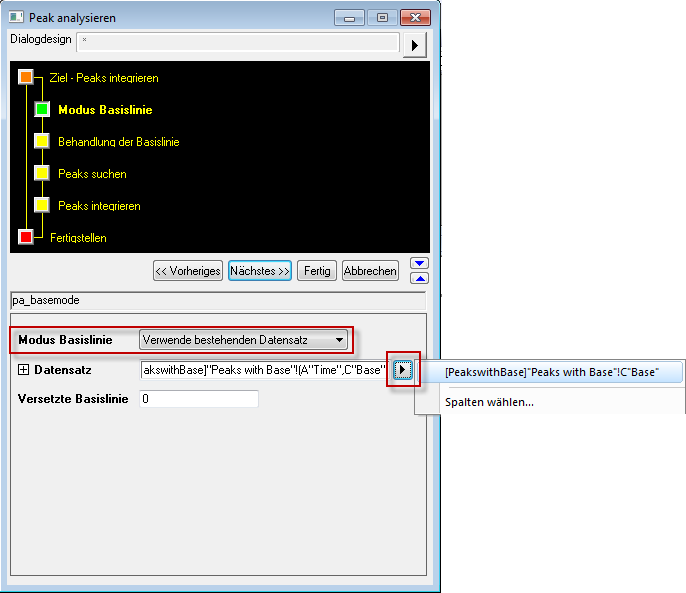The width and height of the screenshot is (686, 593).
Task: Click the Dialogdesign text field
Action: coord(238,42)
